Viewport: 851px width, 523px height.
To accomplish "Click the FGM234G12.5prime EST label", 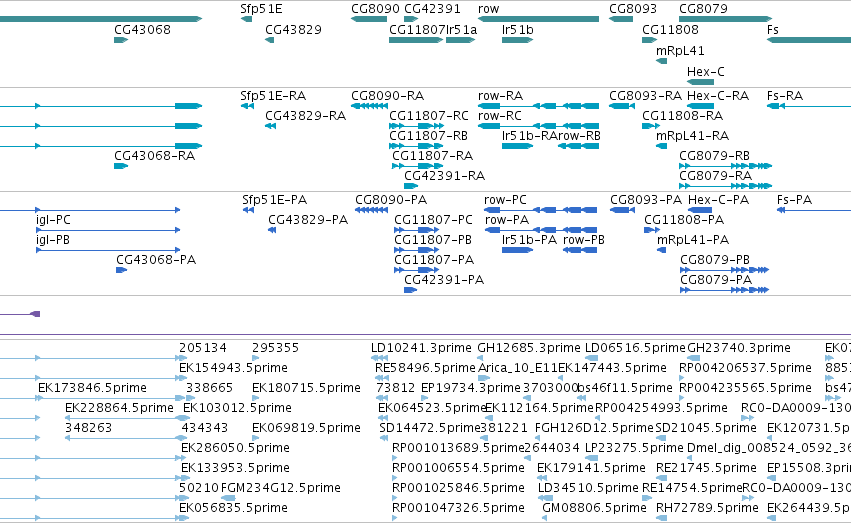I will click(x=281, y=488).
